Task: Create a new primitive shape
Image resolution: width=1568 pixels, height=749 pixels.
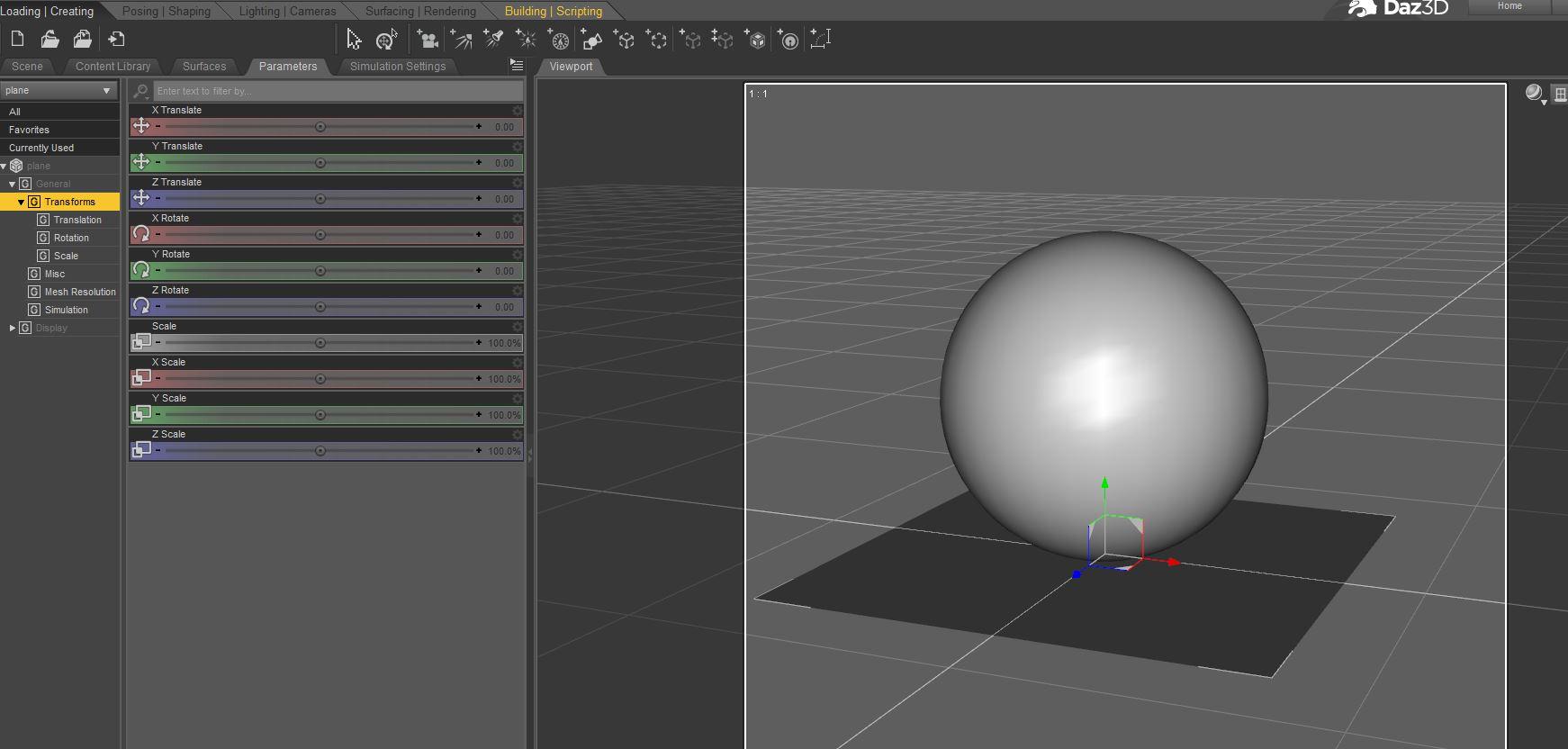Action: coord(591,39)
